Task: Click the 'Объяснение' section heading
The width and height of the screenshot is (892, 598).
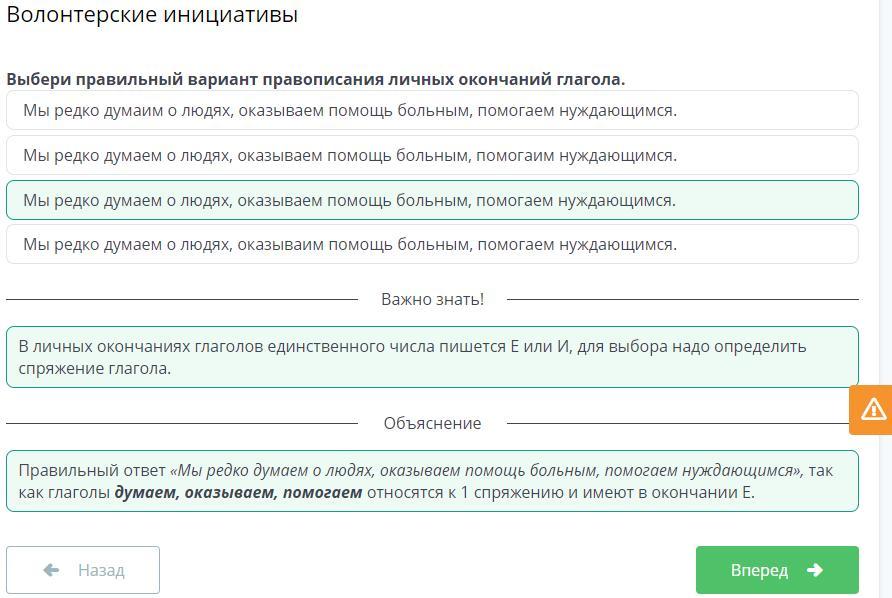Action: [x=432, y=423]
